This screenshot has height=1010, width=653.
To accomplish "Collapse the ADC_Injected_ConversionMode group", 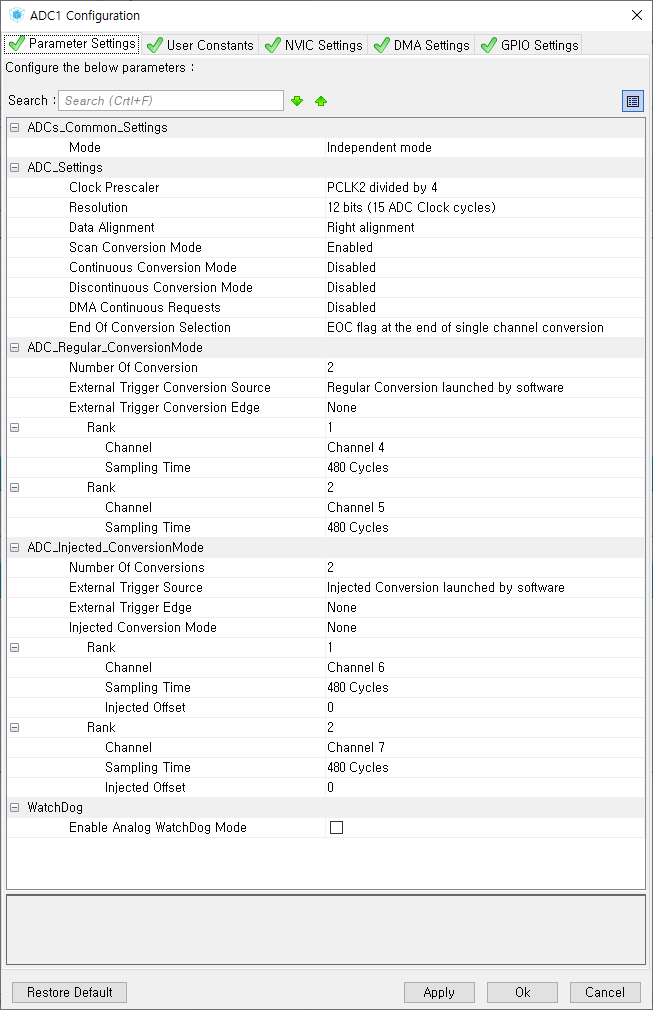I will (15, 548).
